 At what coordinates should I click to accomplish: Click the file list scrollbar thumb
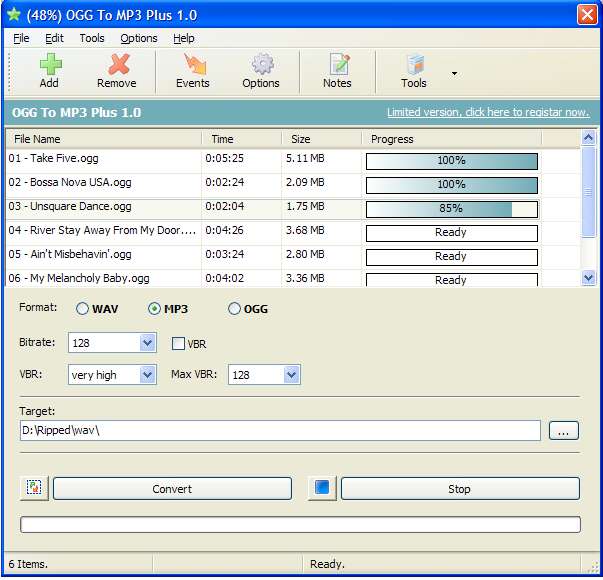point(588,192)
